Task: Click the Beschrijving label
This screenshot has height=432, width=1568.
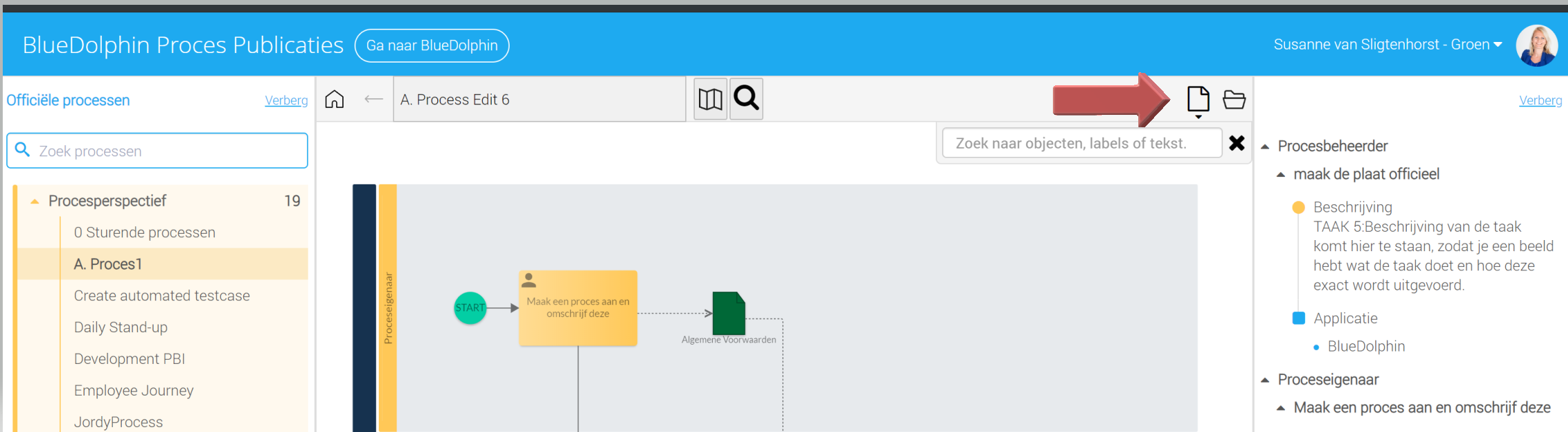Action: tap(1352, 207)
